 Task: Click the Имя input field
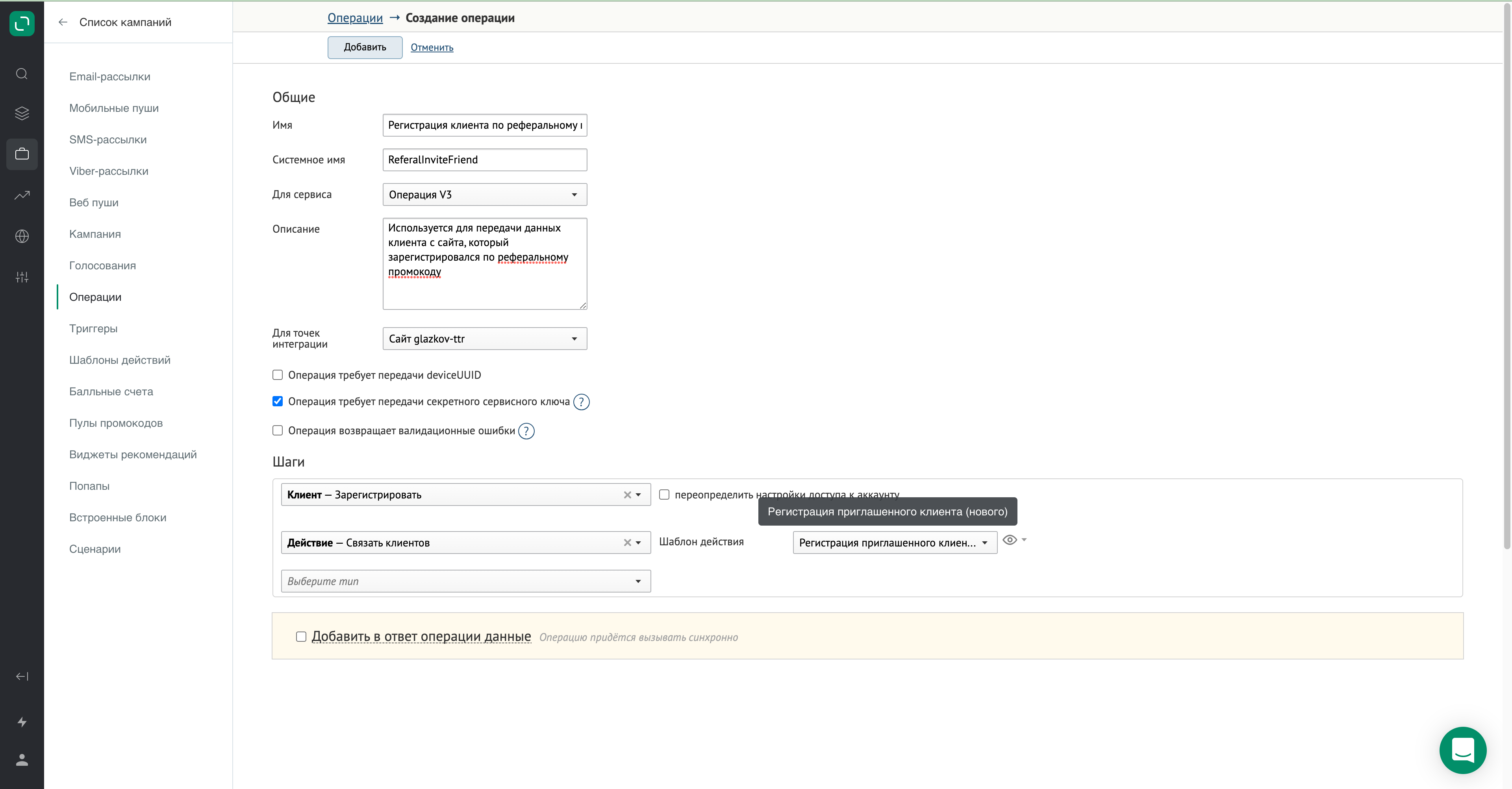484,125
